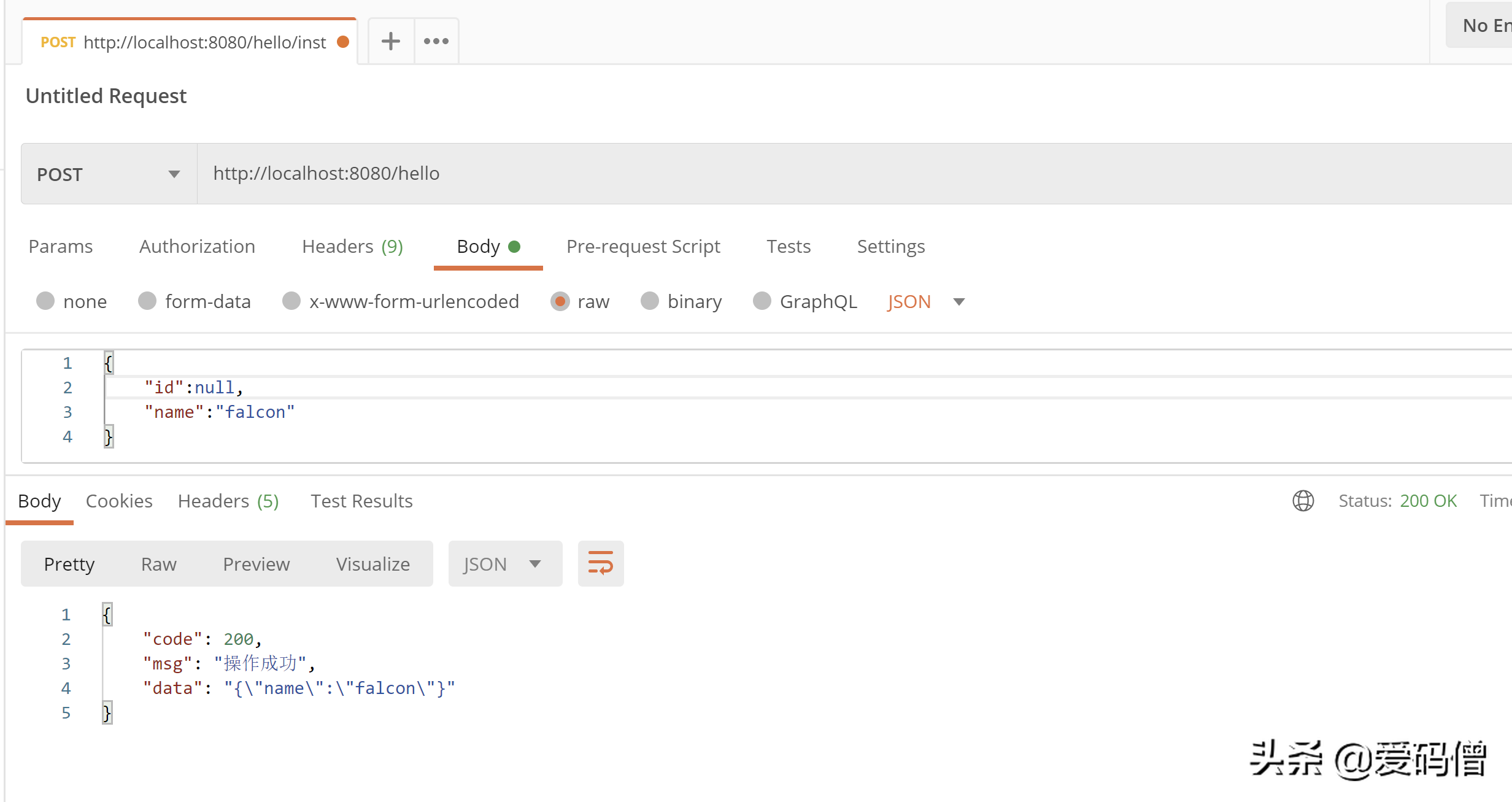Open the Test Results tab
This screenshot has height=802, width=1512.
[x=361, y=501]
